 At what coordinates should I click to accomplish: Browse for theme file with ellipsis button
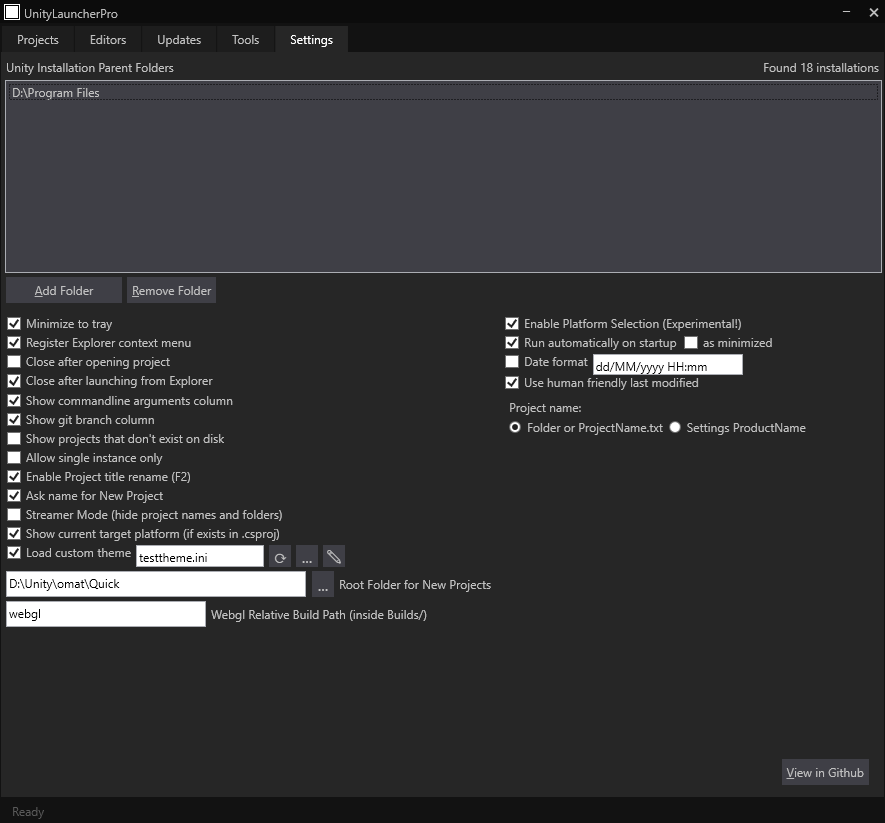(307, 557)
